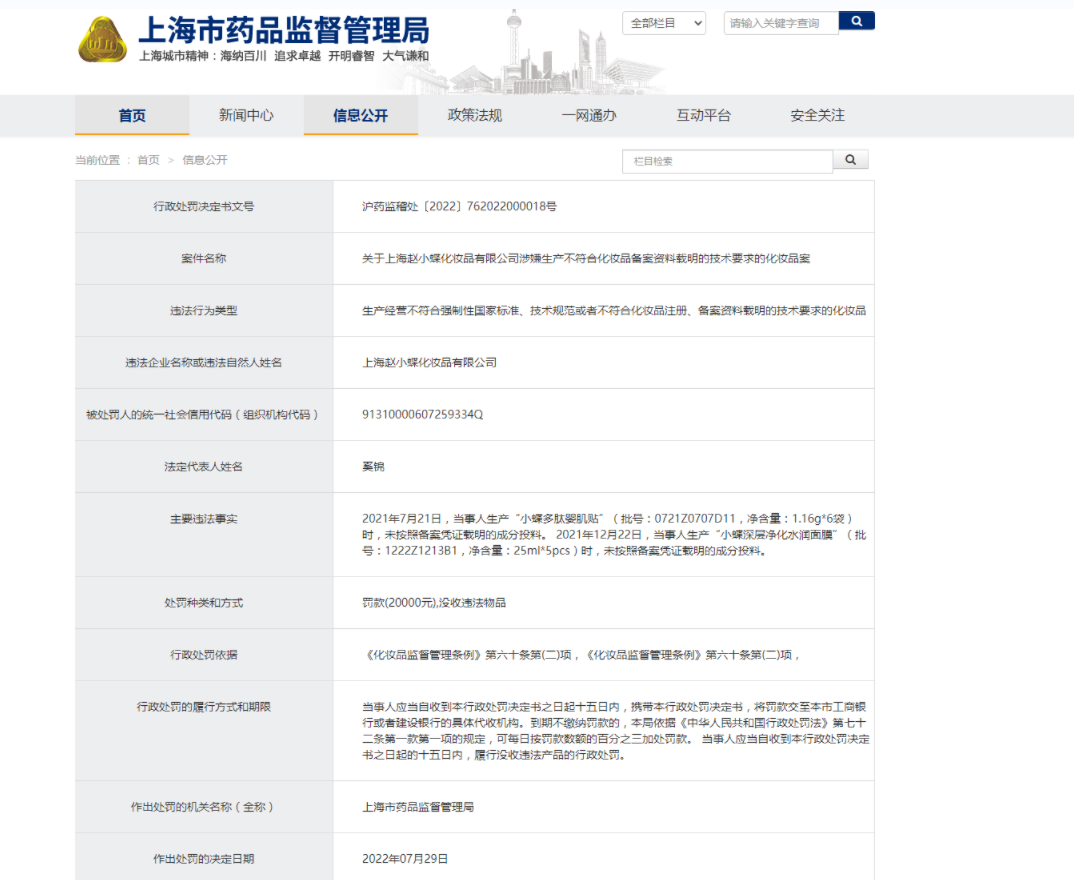The height and width of the screenshot is (880, 1074).
Task: Click the 处罚种类和方式 row label
Action: click(203, 603)
